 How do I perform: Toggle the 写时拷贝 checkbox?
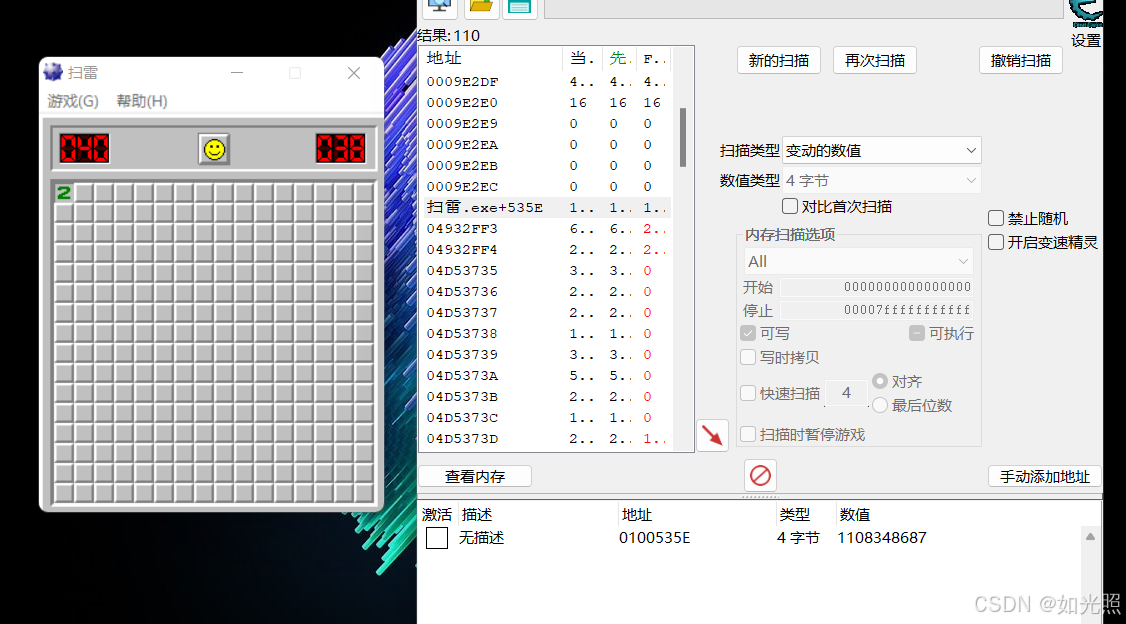748,357
